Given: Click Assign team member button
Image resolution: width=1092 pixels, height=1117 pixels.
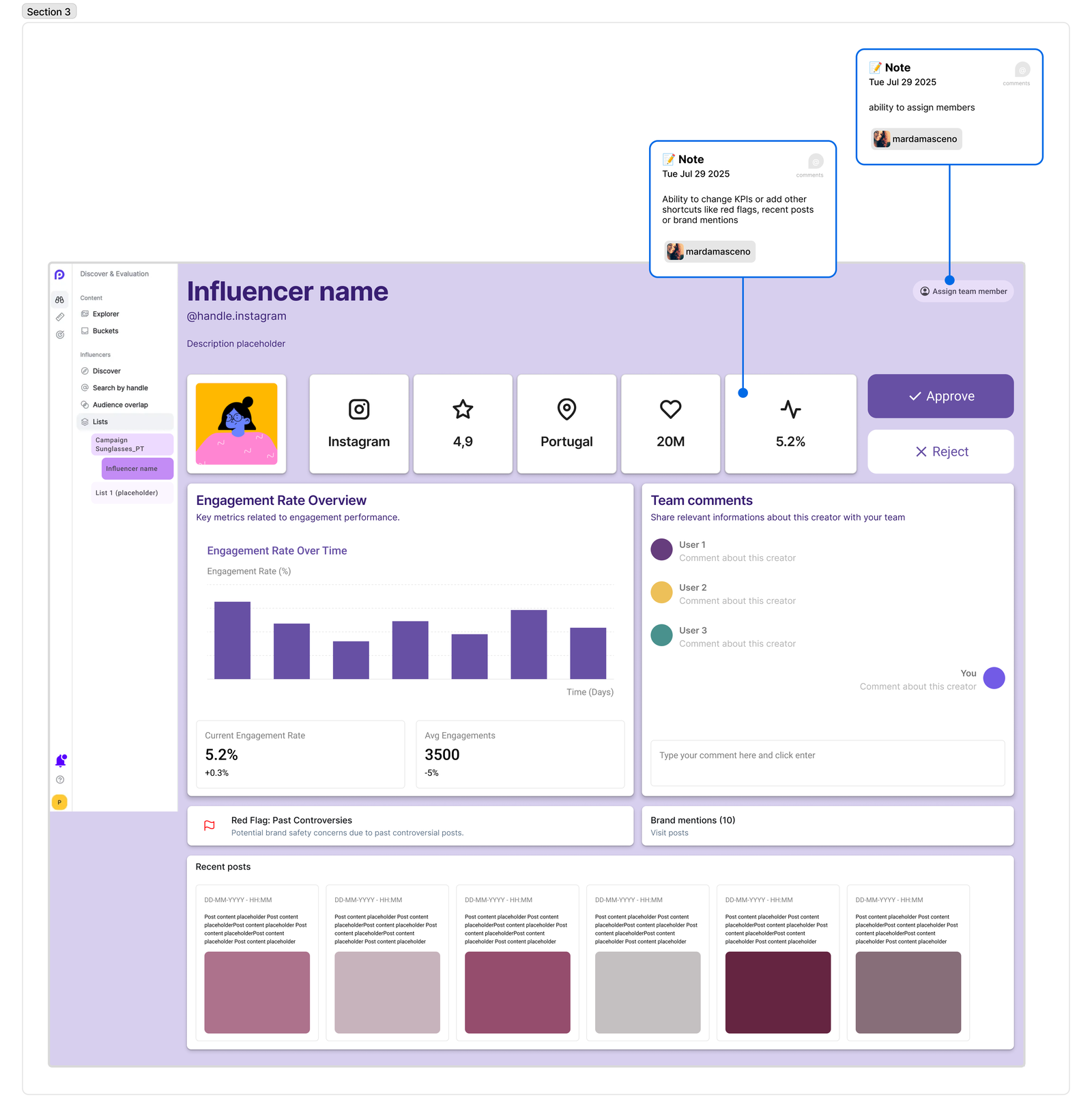Looking at the screenshot, I should (963, 291).
